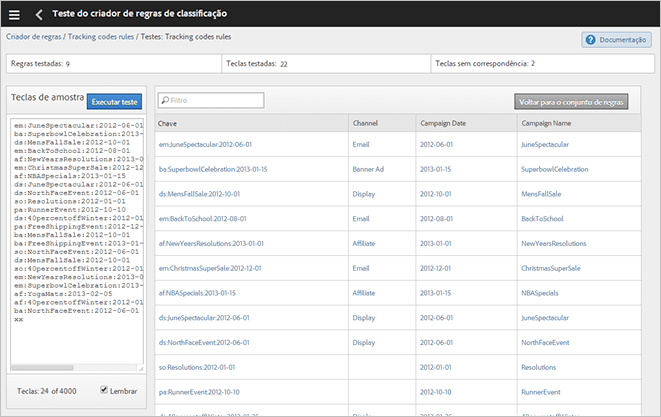Click the horizontal scrollbar in sample keys box
The height and width of the screenshot is (417, 661).
click(x=43, y=368)
